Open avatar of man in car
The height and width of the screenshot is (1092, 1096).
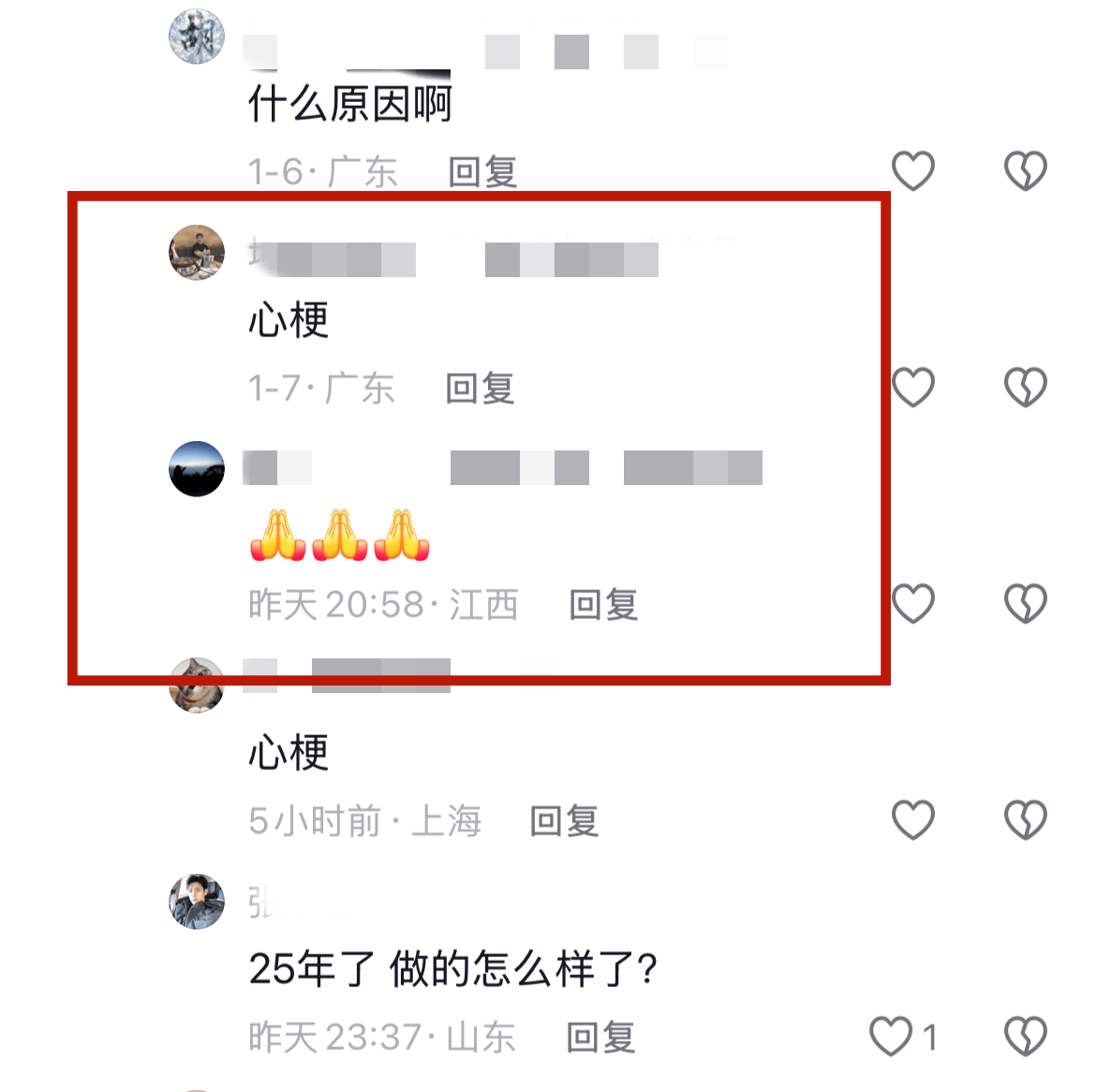click(197, 901)
